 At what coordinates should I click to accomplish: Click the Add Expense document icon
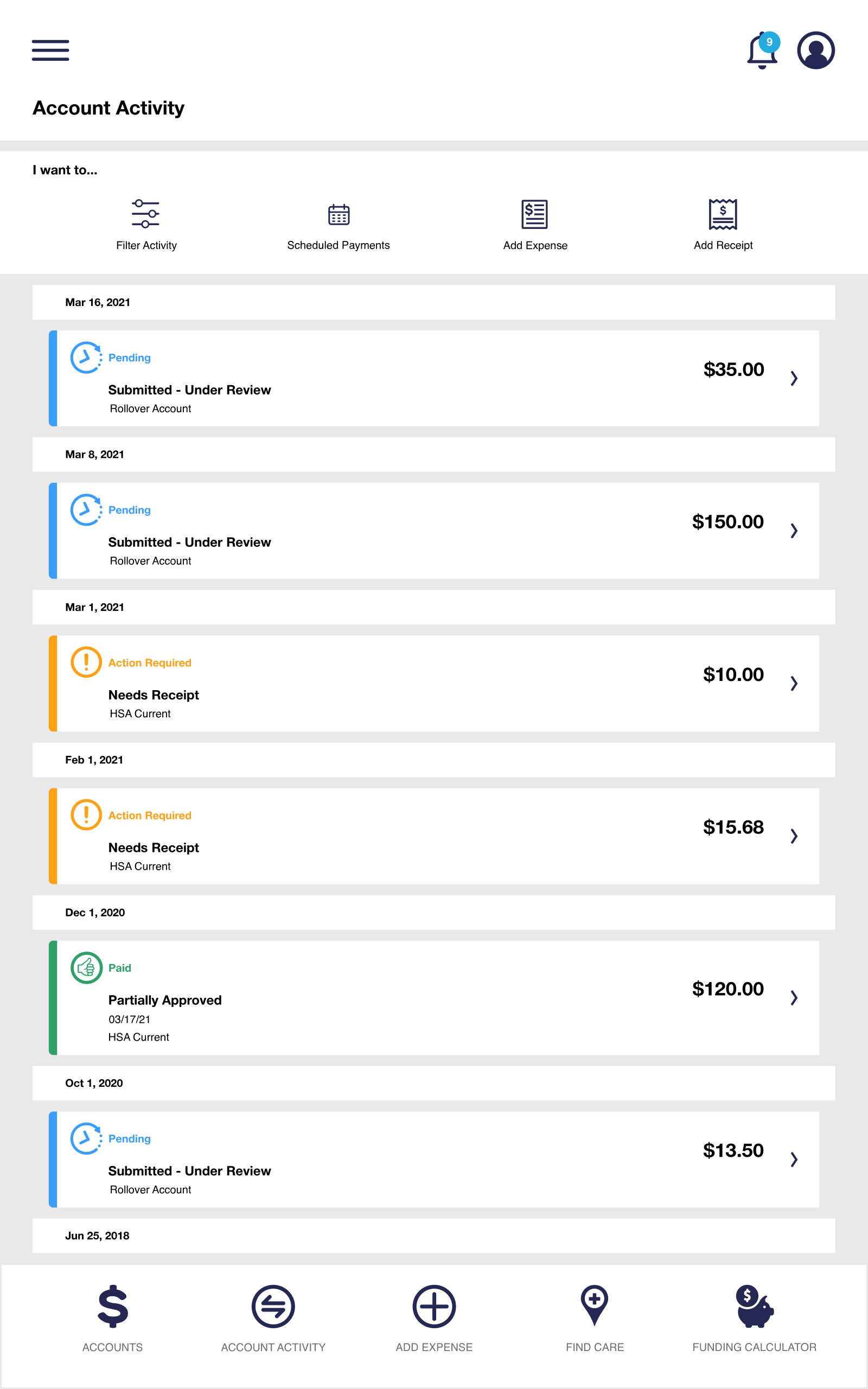pyautogui.click(x=534, y=214)
